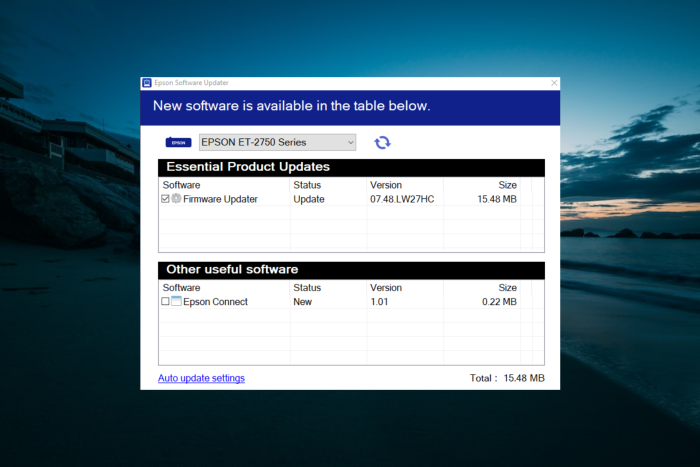Click the Size header in Essential Product Updates

(508, 185)
